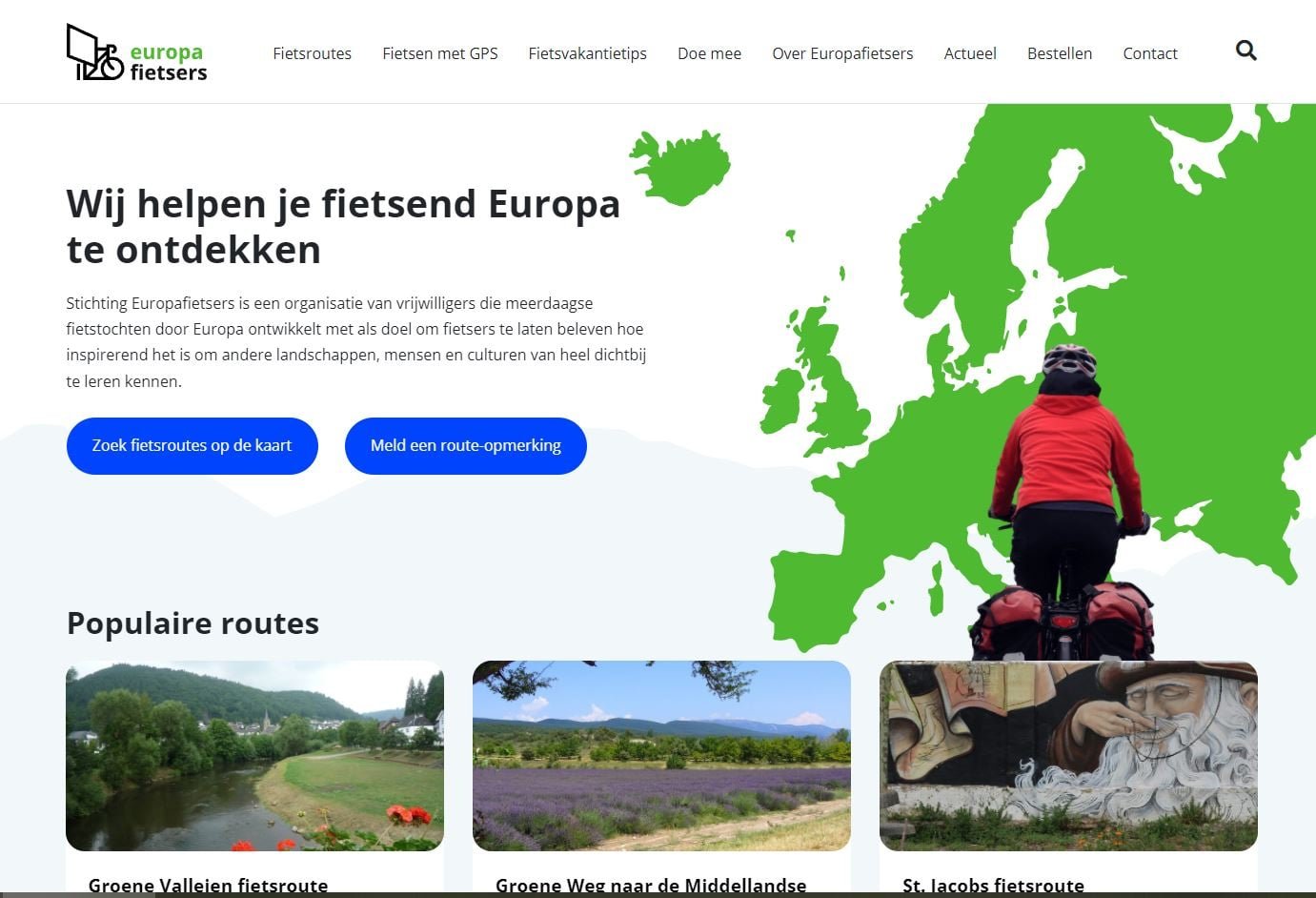Go to Fietsvakantietips
Viewport: 1316px width, 898px height.
587,53
